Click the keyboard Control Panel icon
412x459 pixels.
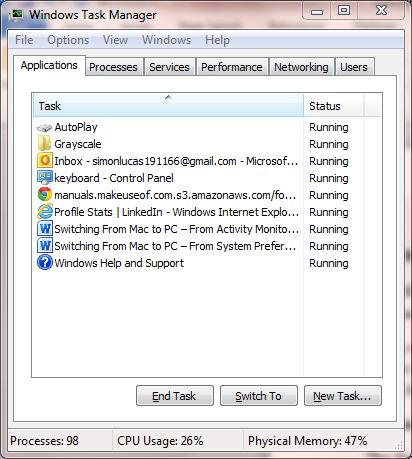coord(45,178)
